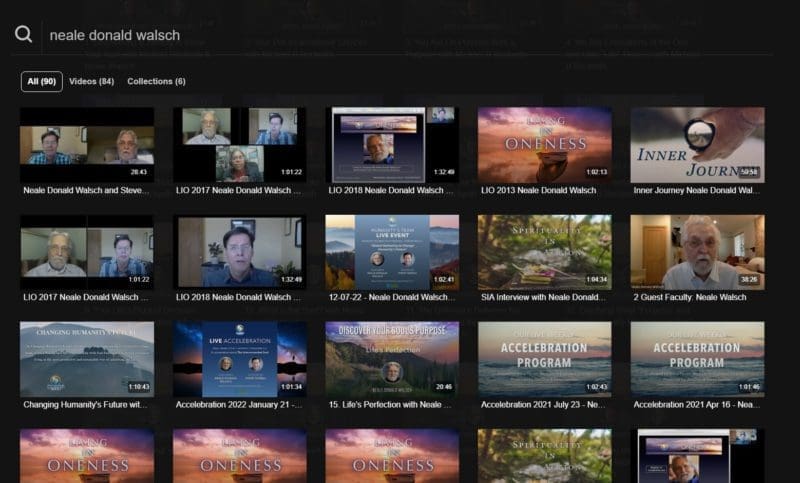Switch to the Videos (84) tab

92,82
